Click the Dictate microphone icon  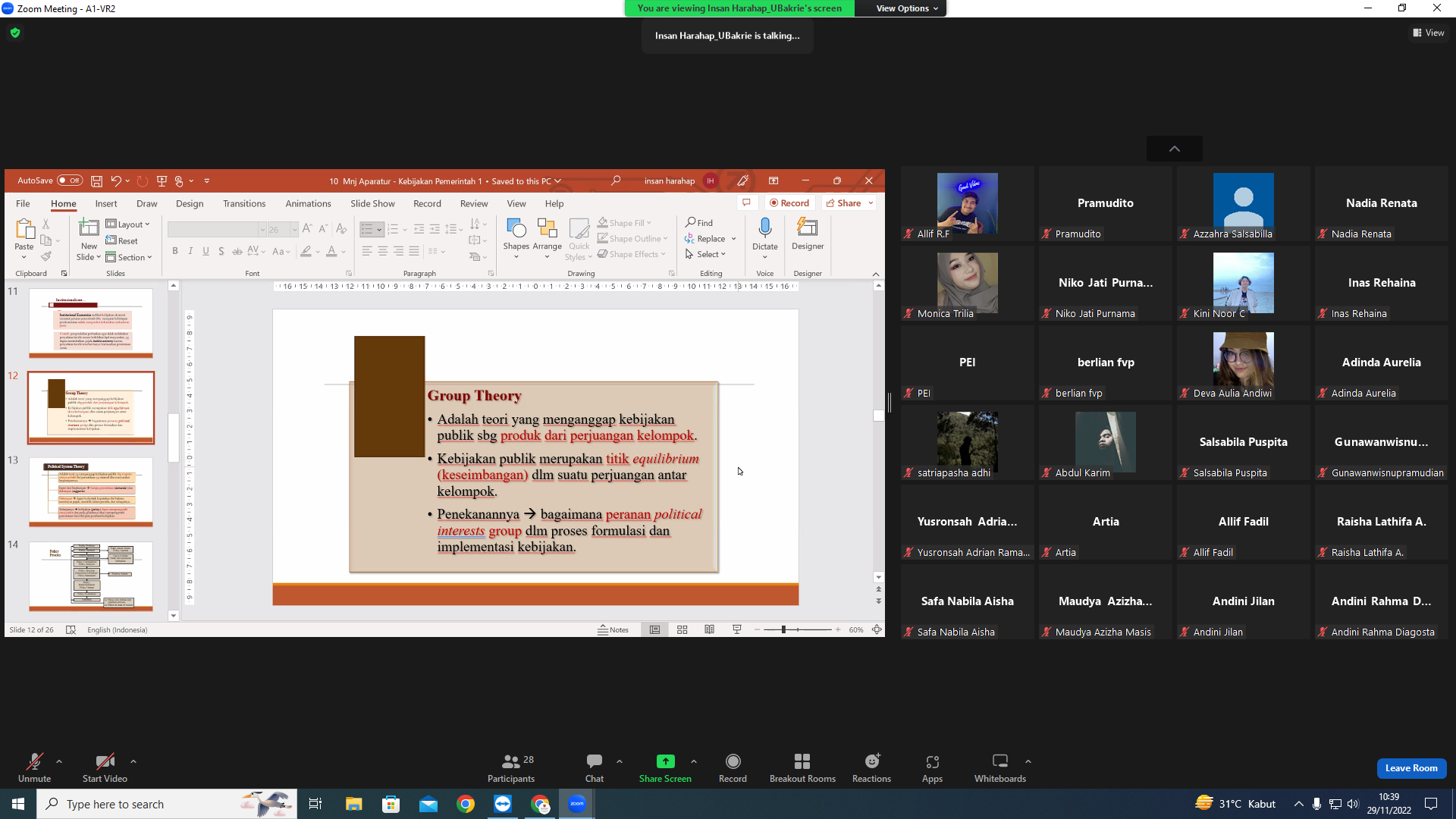pyautogui.click(x=765, y=227)
